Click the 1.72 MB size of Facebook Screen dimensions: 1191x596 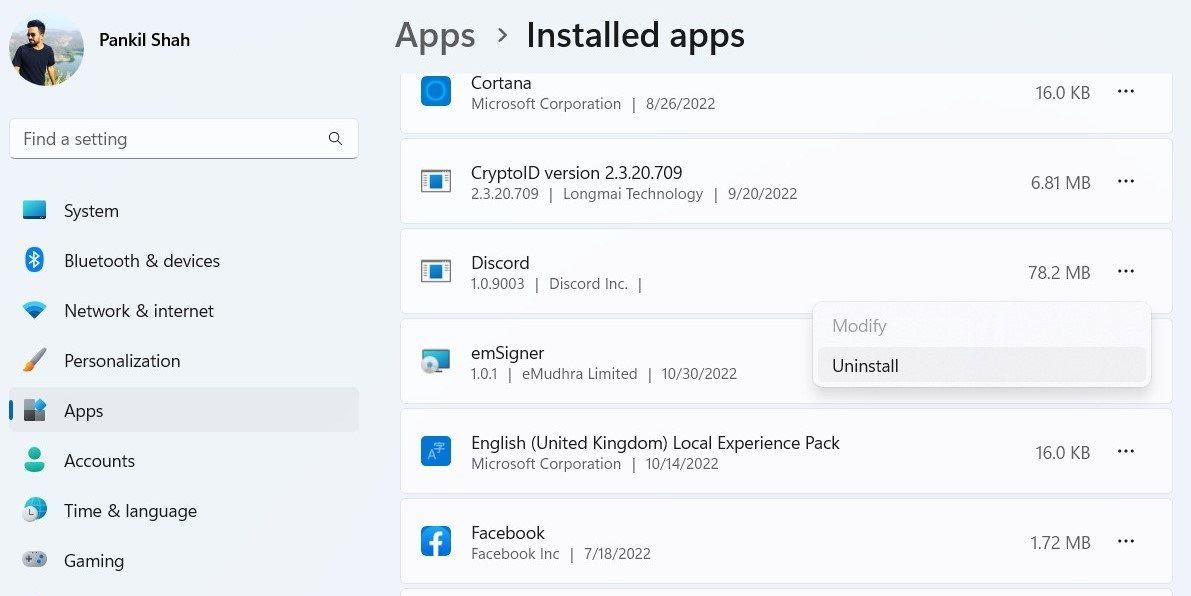(1060, 543)
